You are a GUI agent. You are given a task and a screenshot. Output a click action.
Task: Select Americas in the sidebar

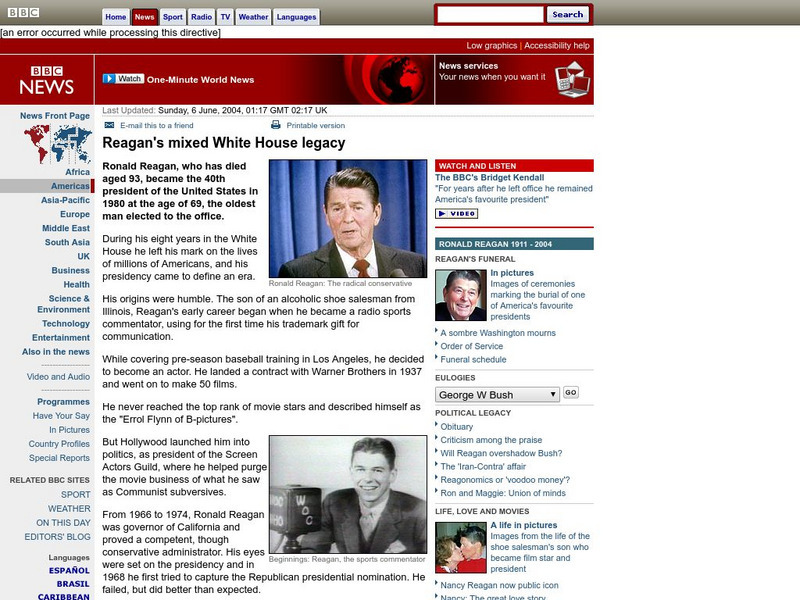click(x=70, y=186)
